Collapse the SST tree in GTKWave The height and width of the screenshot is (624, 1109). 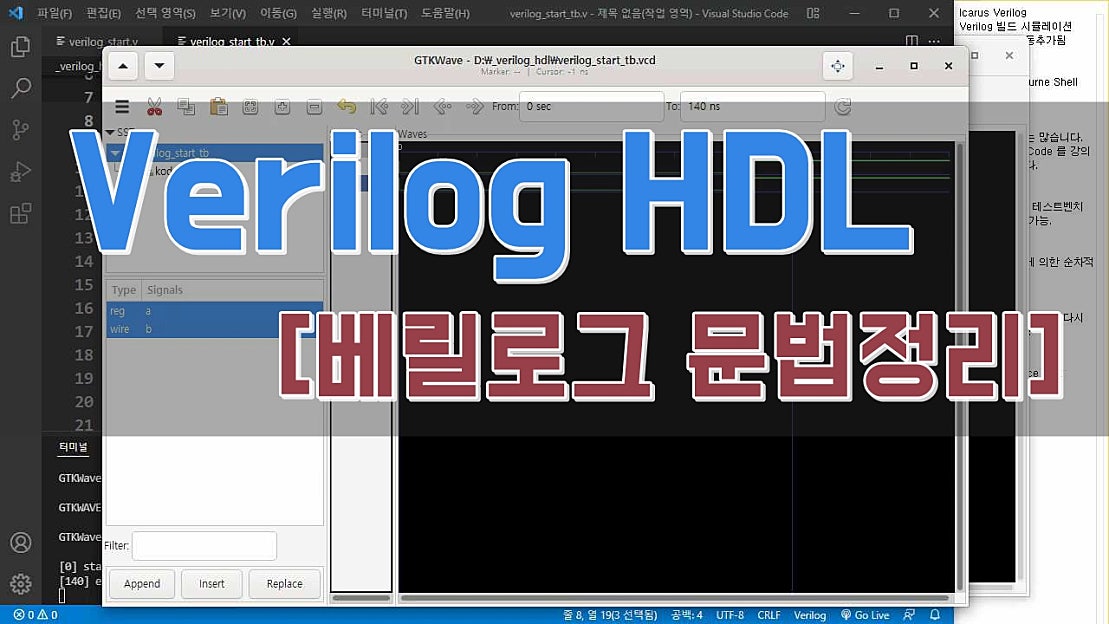(x=110, y=132)
